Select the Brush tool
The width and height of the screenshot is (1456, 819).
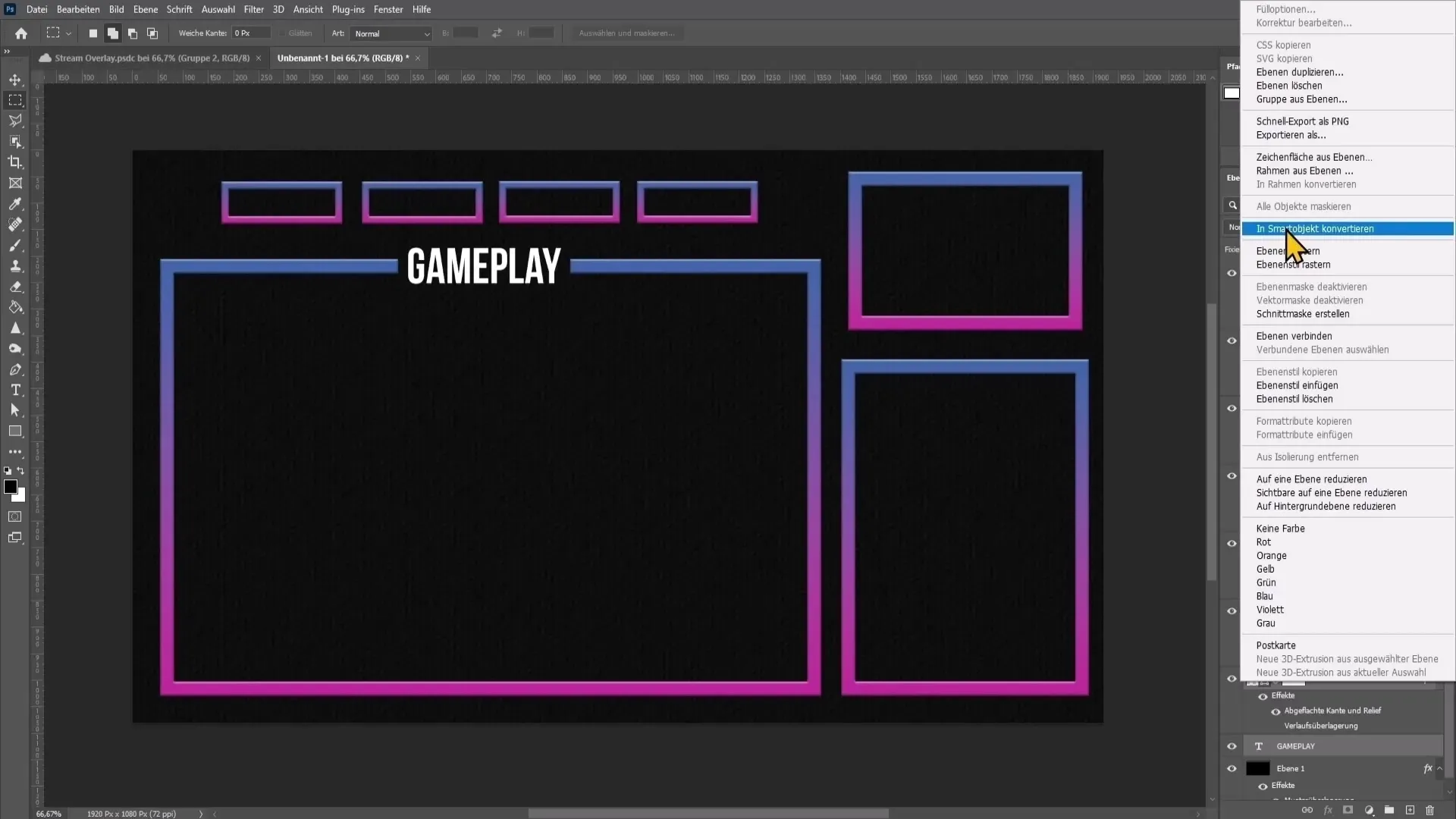click(15, 245)
